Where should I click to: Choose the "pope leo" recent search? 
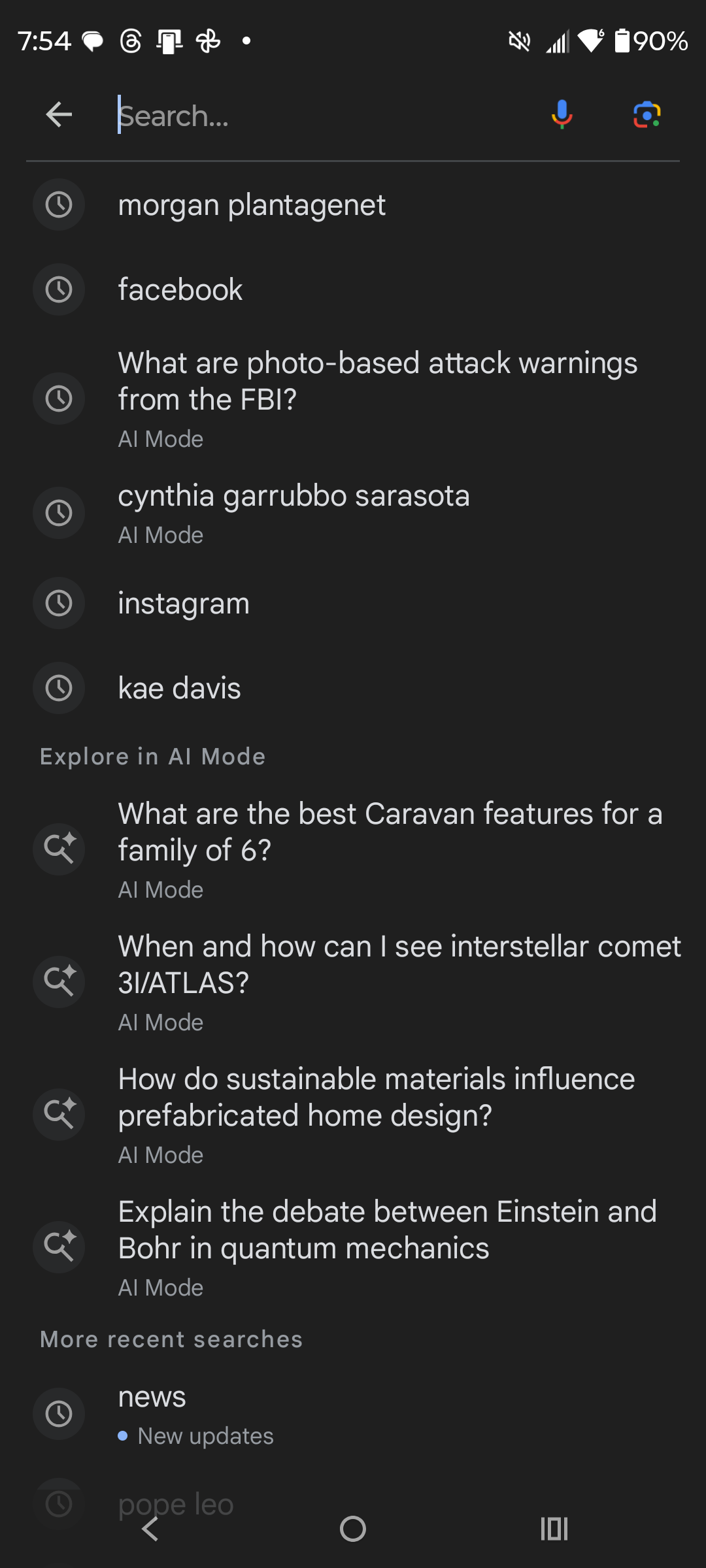click(x=175, y=1501)
